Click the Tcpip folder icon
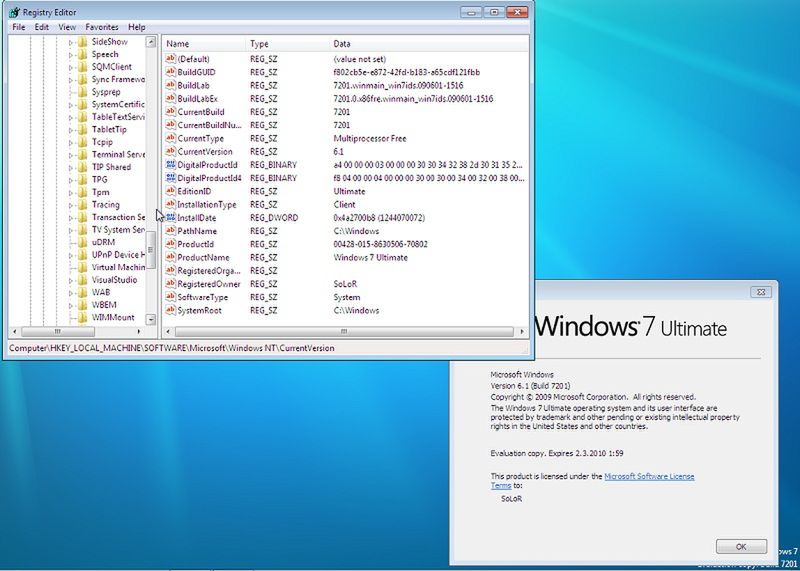The width and height of the screenshot is (800, 571). (x=83, y=142)
